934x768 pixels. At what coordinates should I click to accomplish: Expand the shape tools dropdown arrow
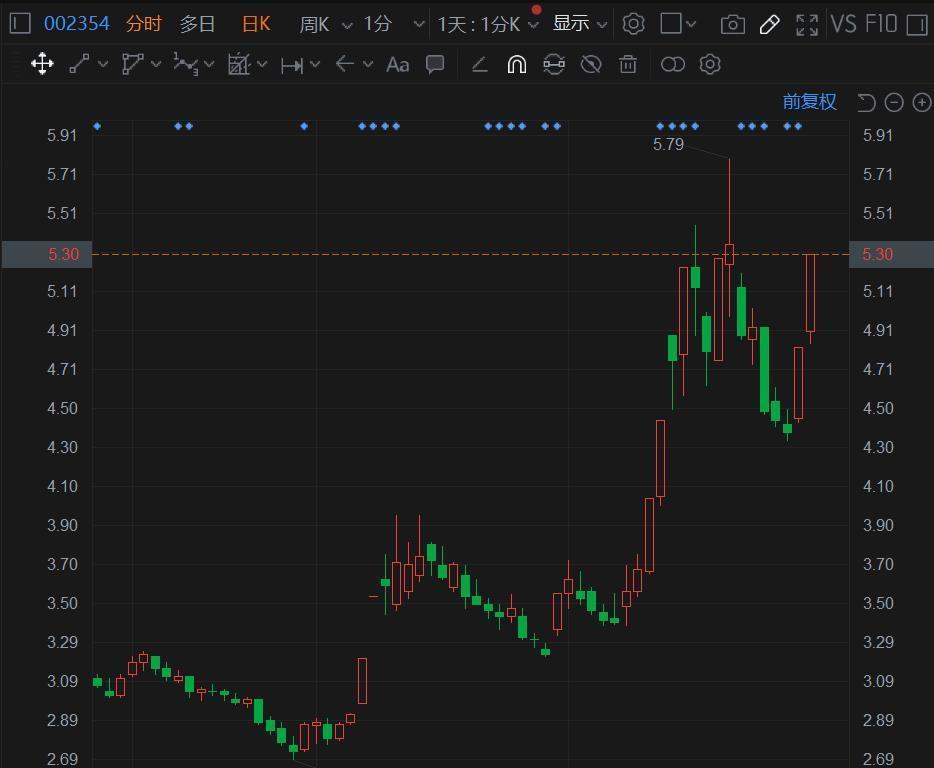click(x=156, y=64)
